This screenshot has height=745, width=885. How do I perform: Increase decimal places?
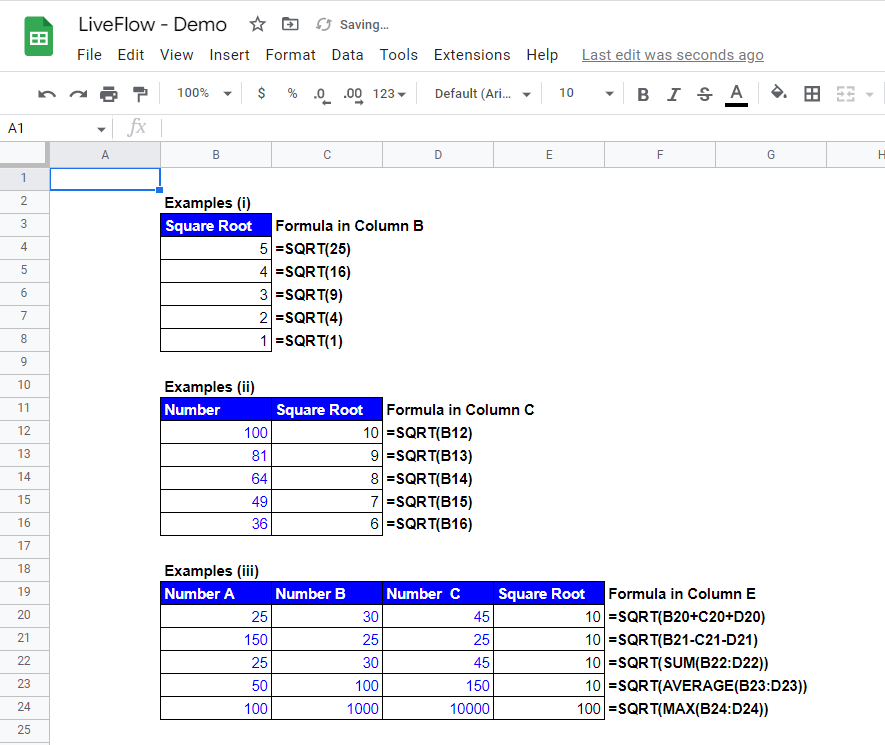tap(353, 95)
